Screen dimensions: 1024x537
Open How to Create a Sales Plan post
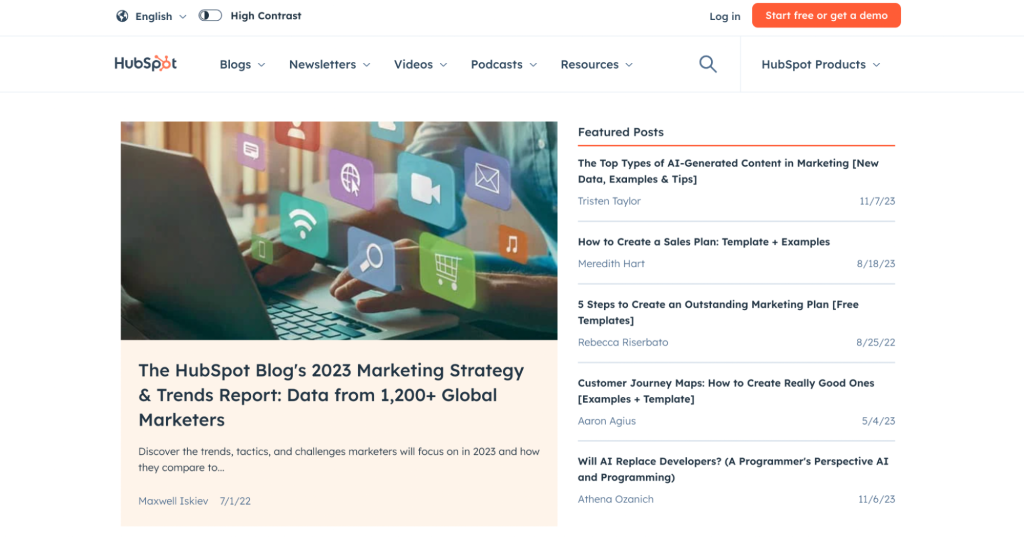coord(704,242)
